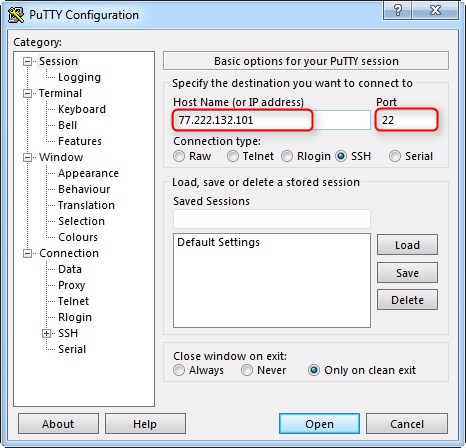Viewport: 466px width, 448px height.
Task: Click the PuTTY icon in title bar
Action: pos(16,15)
